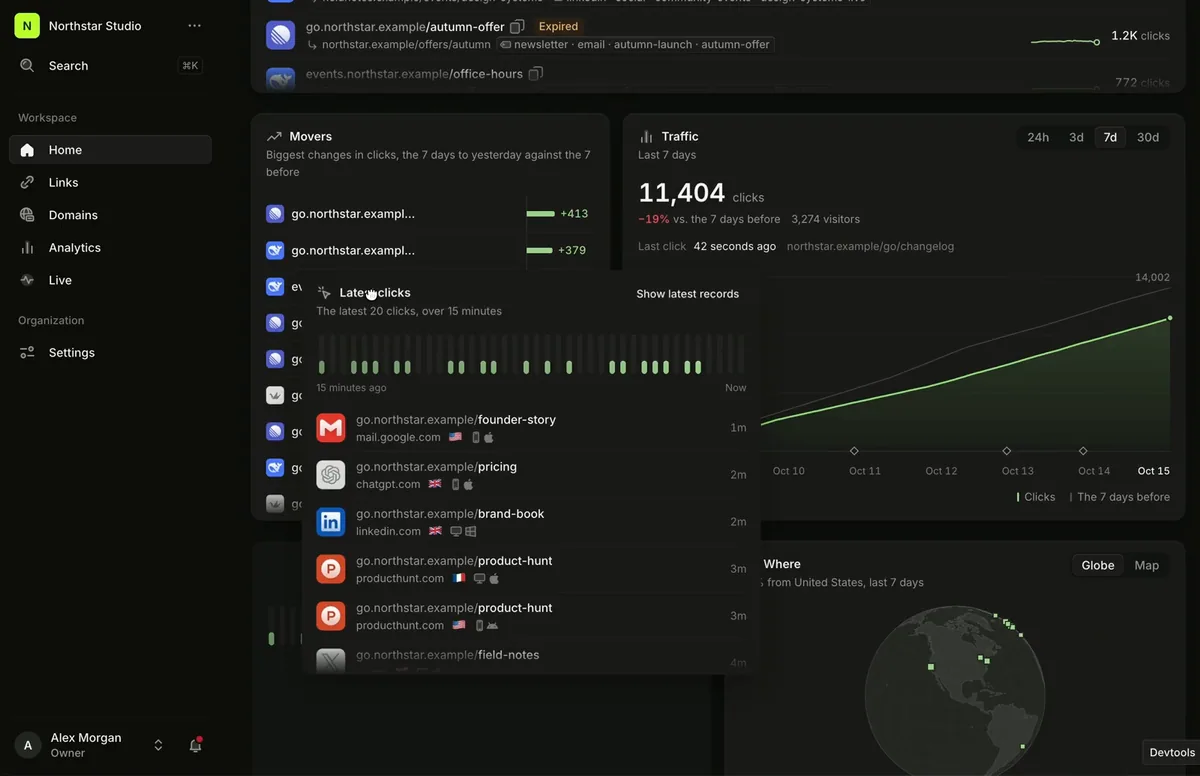The height and width of the screenshot is (776, 1200).
Task: Click the Clicks legend entry
Action: [1036, 497]
